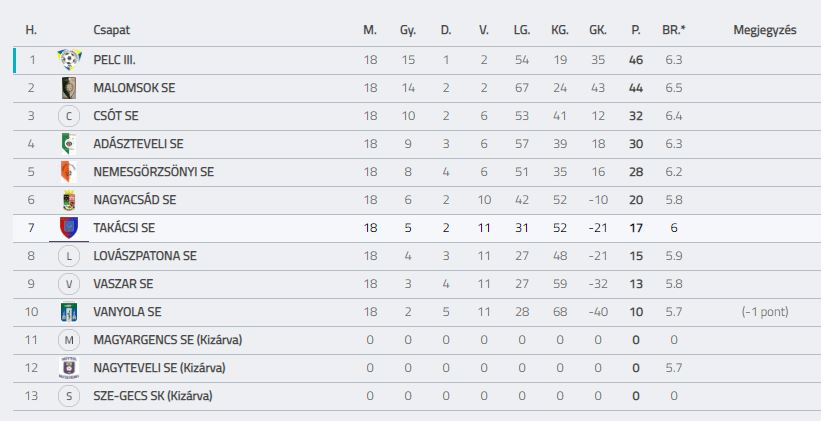Click the PELC III. team crest icon

pos(69,60)
